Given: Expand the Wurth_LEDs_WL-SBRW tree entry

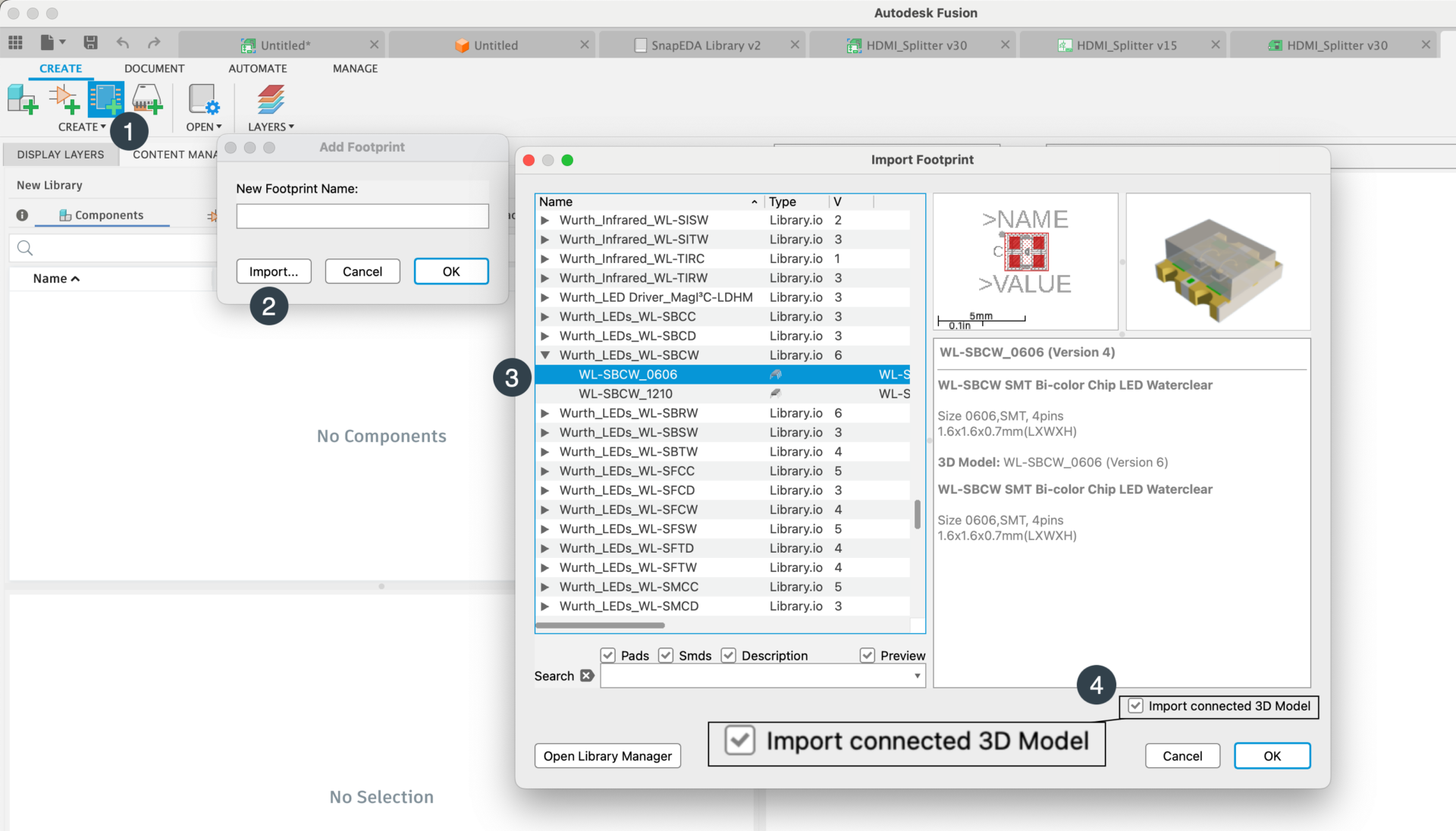Looking at the screenshot, I should click(x=546, y=412).
